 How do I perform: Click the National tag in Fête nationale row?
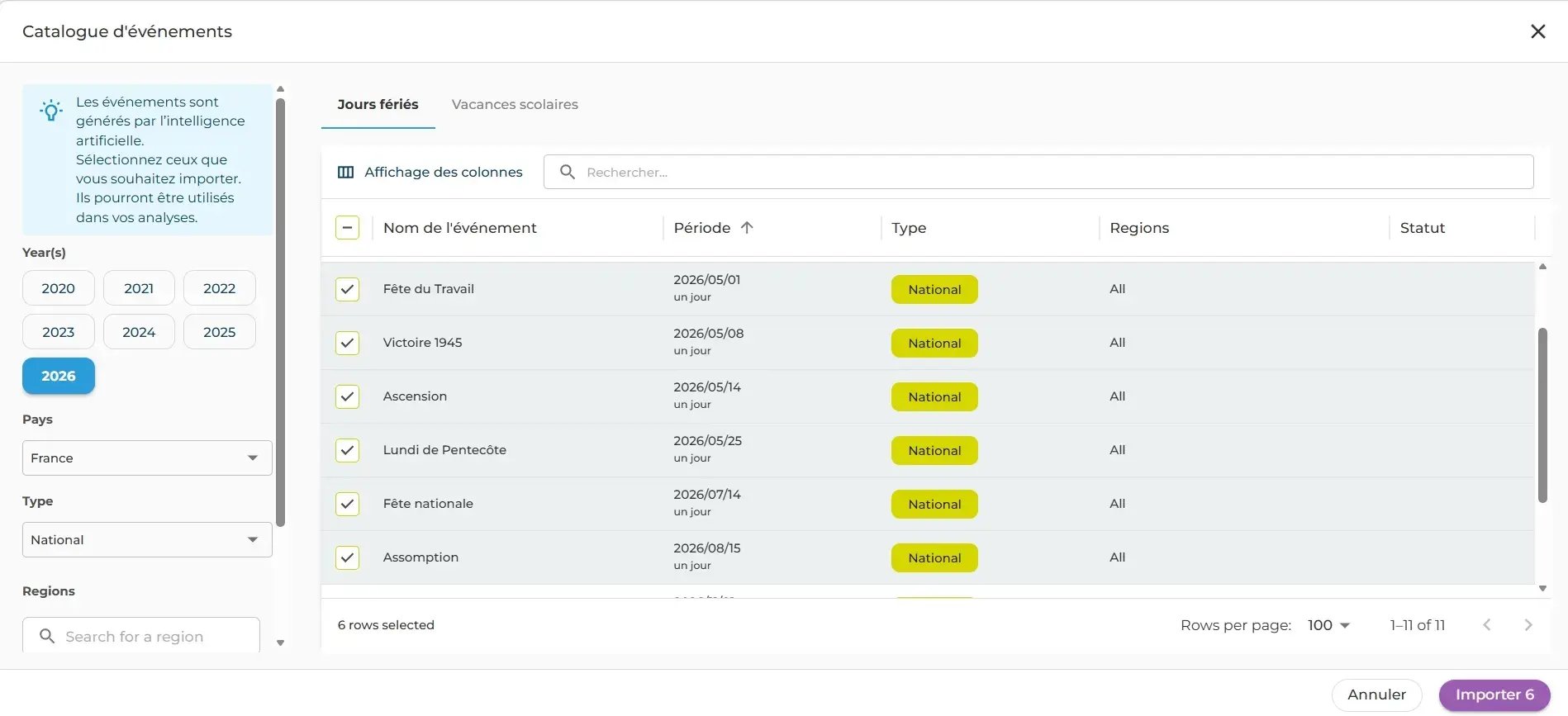[x=934, y=505]
